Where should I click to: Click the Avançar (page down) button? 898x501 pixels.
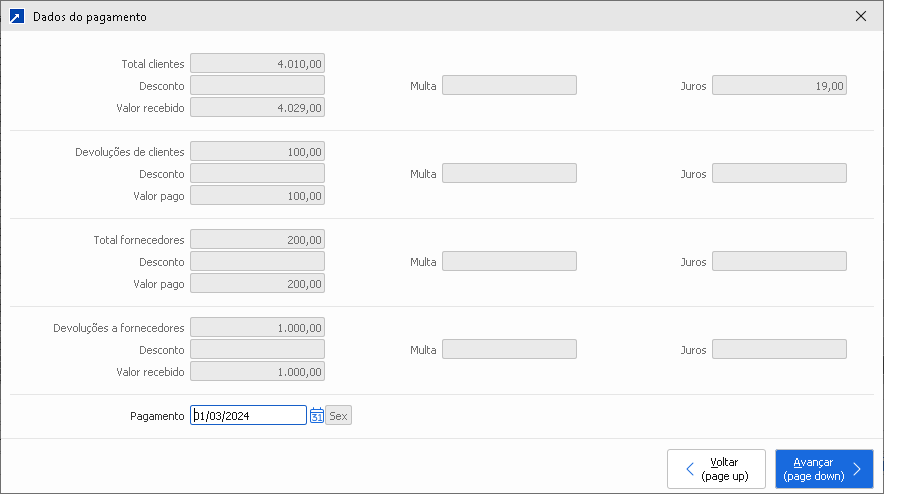pyautogui.click(x=824, y=469)
